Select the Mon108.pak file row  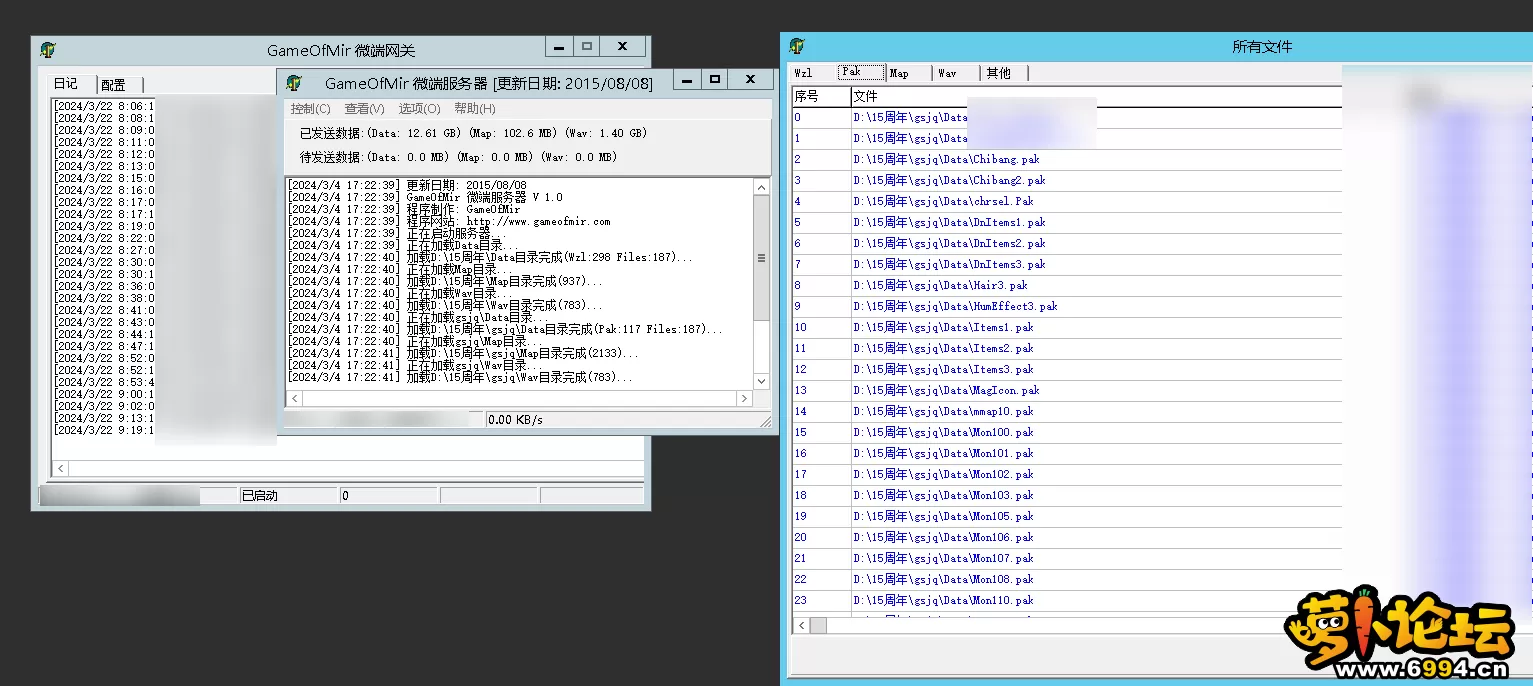point(1067,580)
